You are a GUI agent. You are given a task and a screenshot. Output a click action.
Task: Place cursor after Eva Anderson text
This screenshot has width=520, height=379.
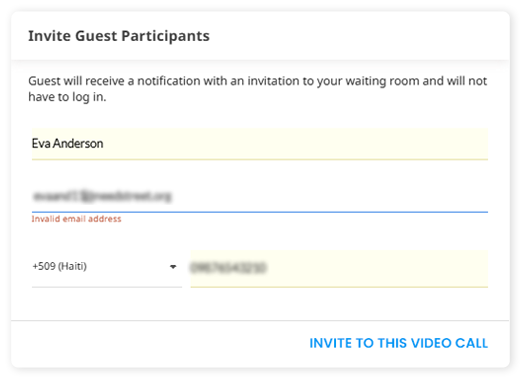point(104,144)
